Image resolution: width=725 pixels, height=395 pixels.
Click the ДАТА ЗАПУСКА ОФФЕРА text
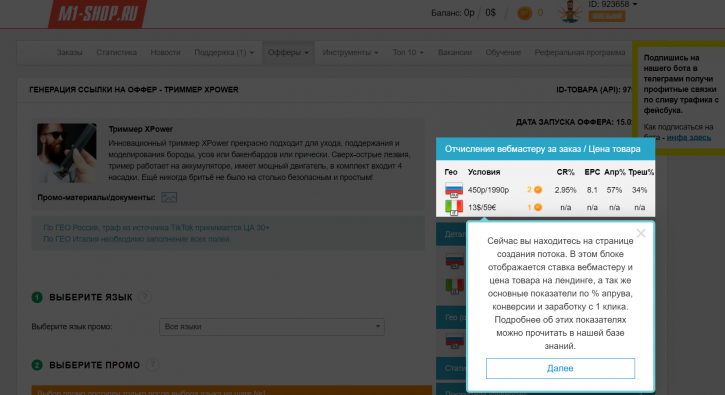(574, 122)
